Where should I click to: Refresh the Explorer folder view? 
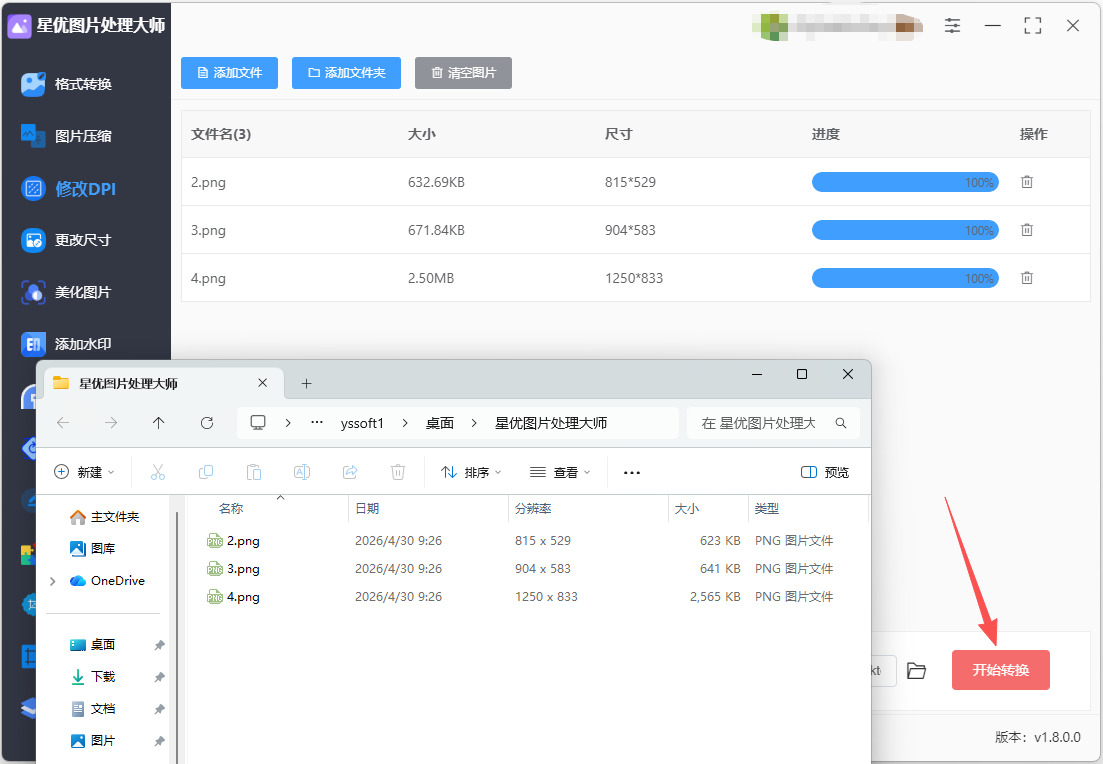pyautogui.click(x=207, y=423)
